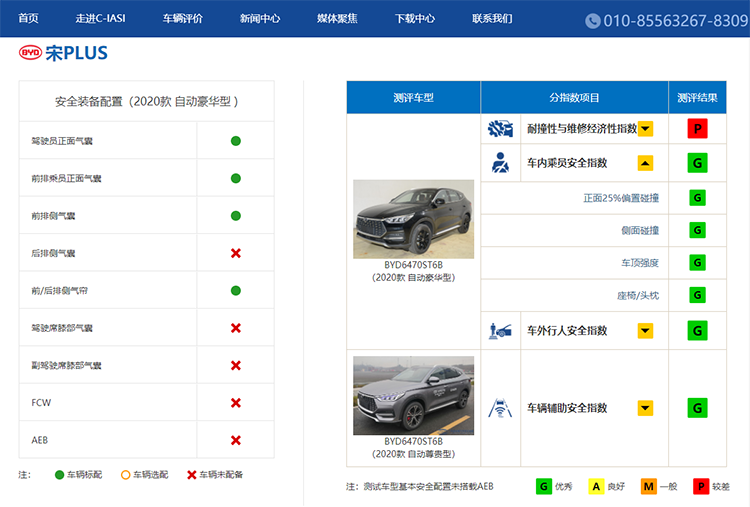
Task: Click the occupant safety seatbelt icon
Action: 500,163
